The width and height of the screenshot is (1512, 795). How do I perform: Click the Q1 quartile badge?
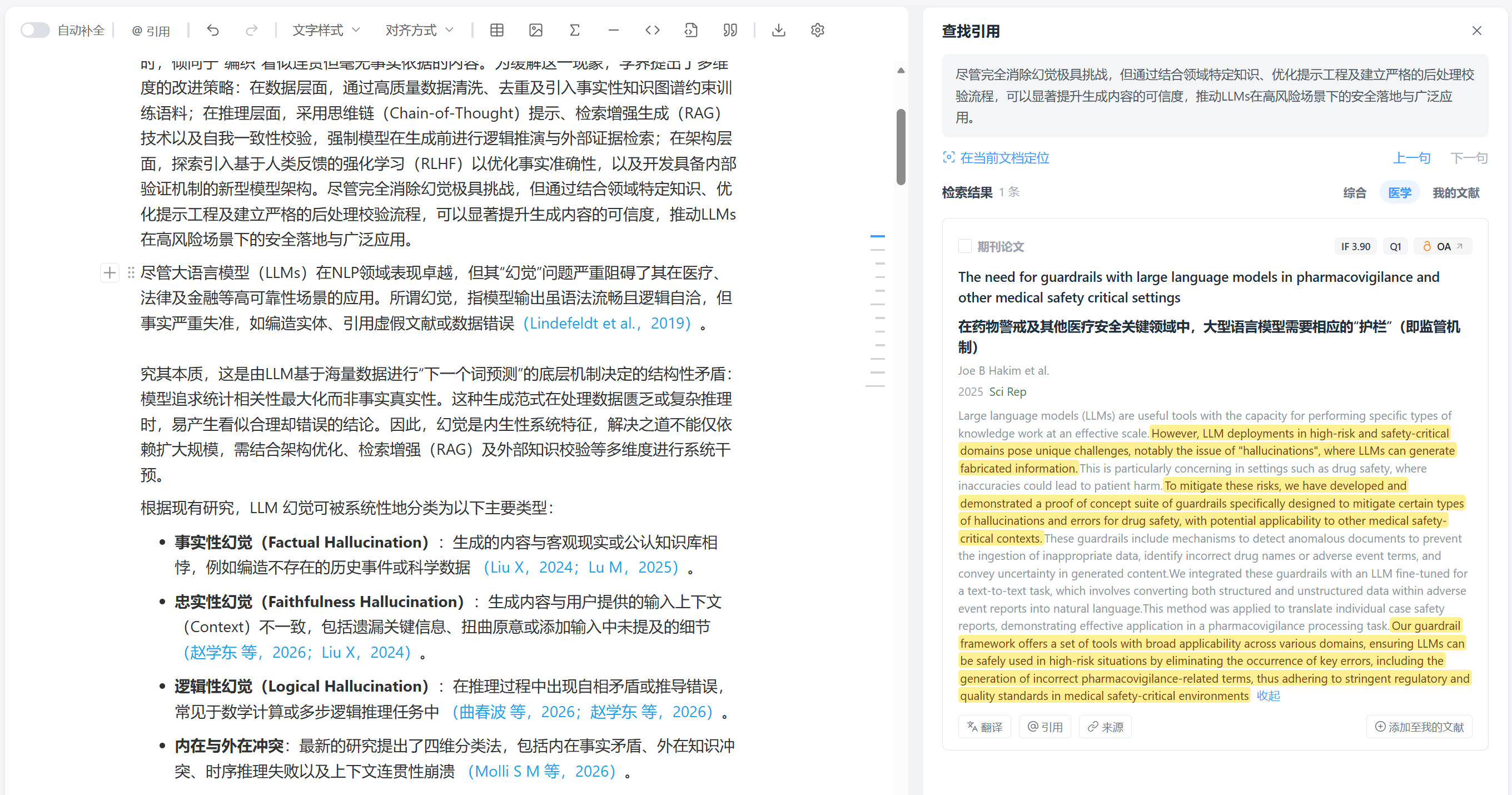tap(1395, 247)
